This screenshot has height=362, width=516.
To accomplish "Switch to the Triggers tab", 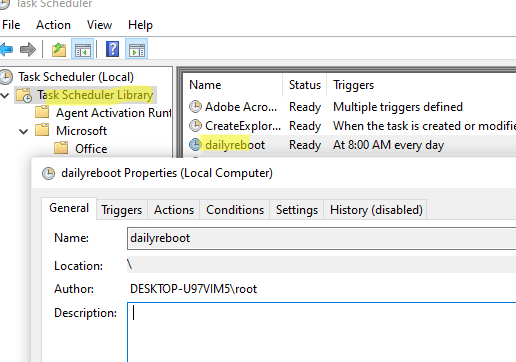I will 122,210.
